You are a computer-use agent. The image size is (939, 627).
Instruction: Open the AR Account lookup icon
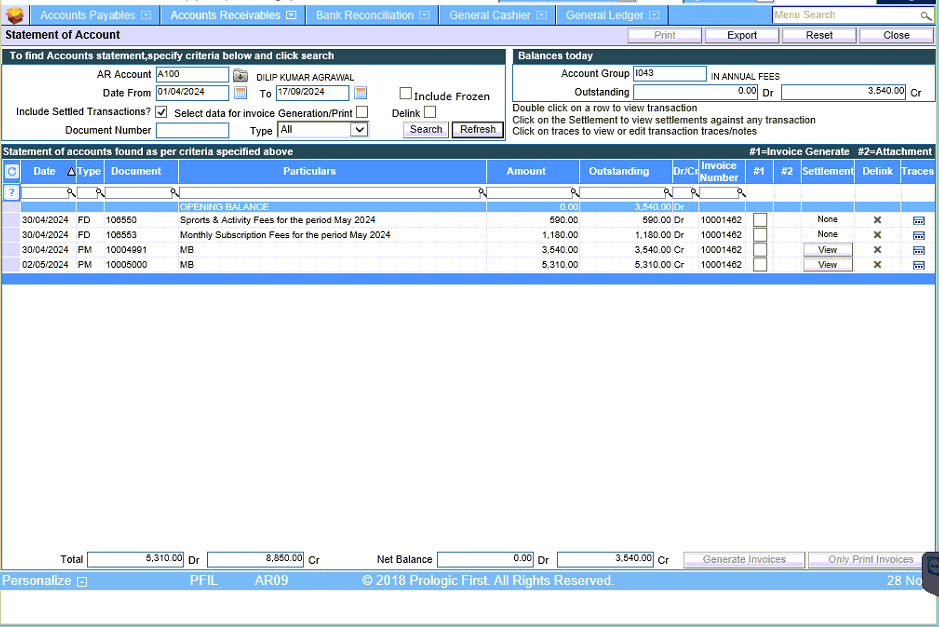[x=240, y=75]
